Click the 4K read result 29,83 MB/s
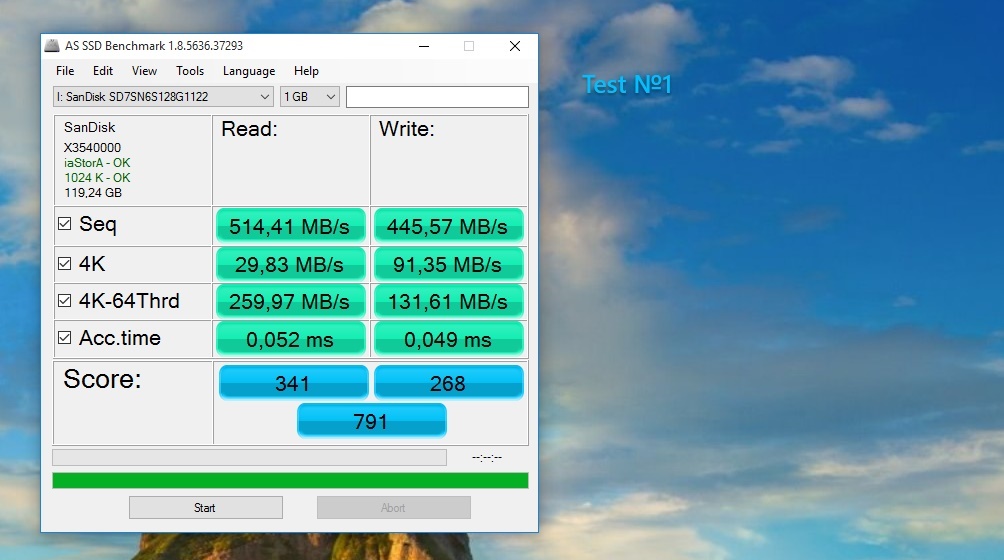The image size is (1004, 560). pos(291,264)
